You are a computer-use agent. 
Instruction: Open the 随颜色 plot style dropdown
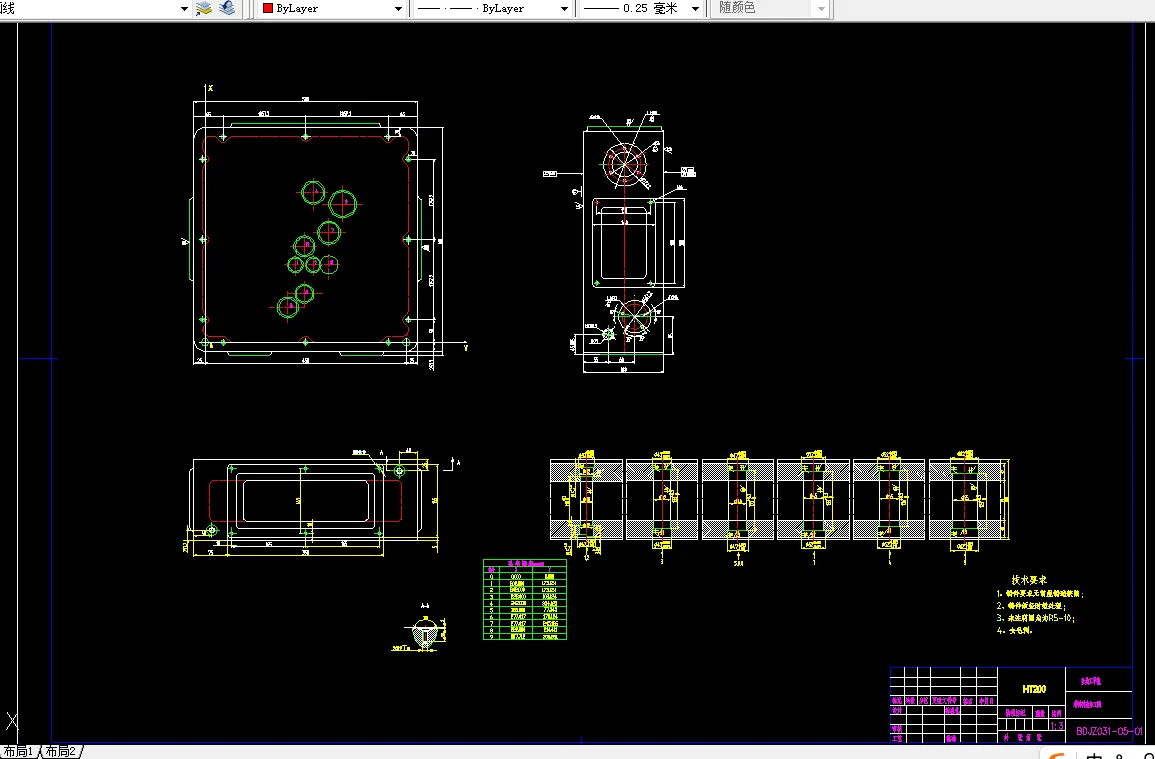coord(770,9)
